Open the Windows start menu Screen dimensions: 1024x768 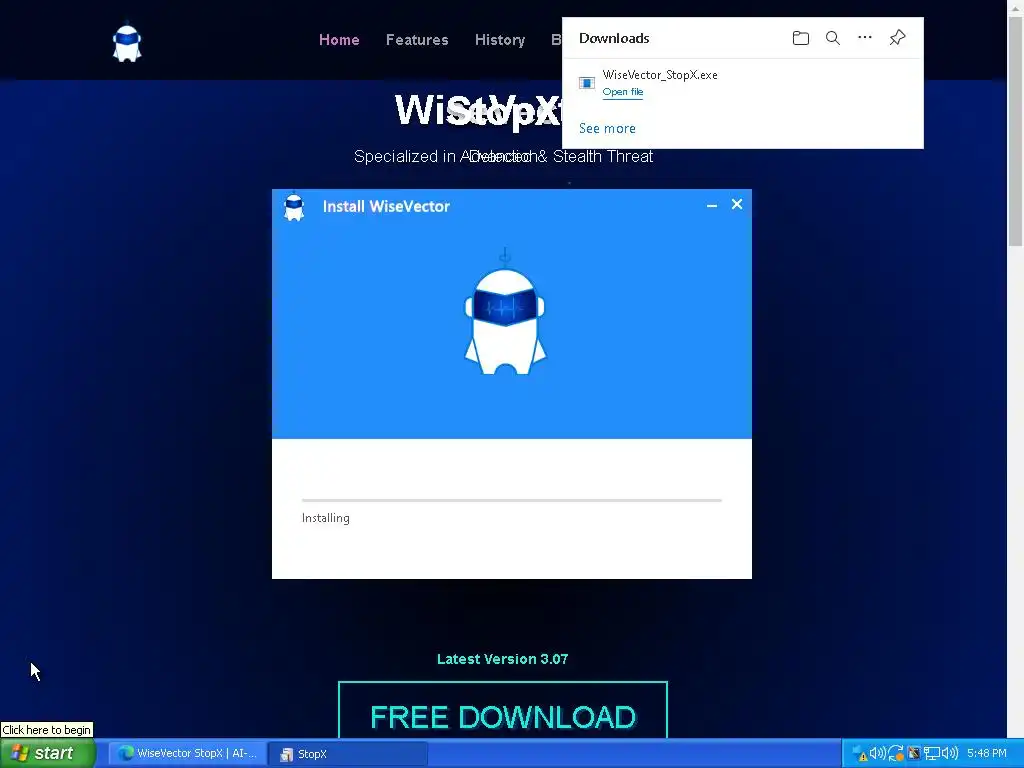tap(48, 753)
